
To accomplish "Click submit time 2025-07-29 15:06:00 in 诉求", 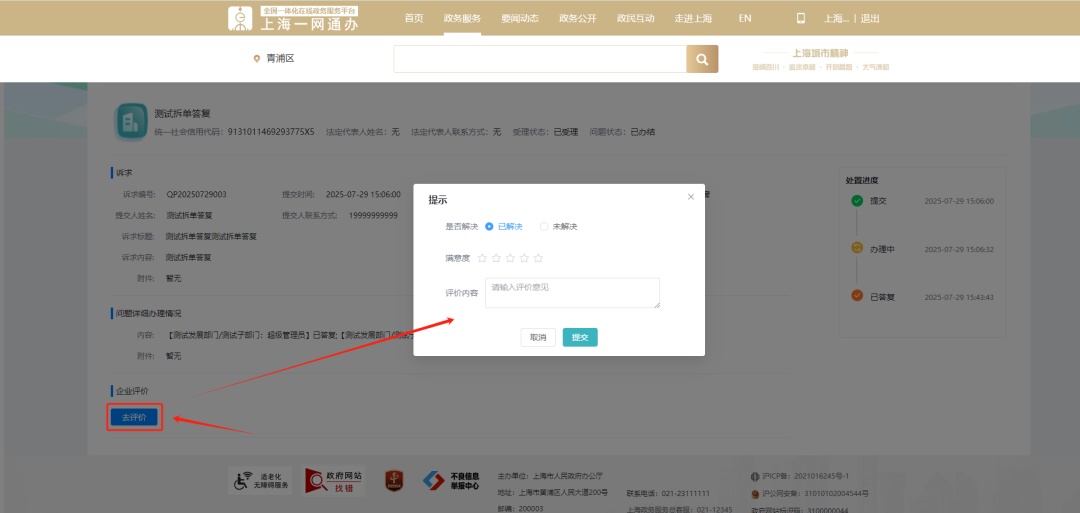I will tap(363, 195).
